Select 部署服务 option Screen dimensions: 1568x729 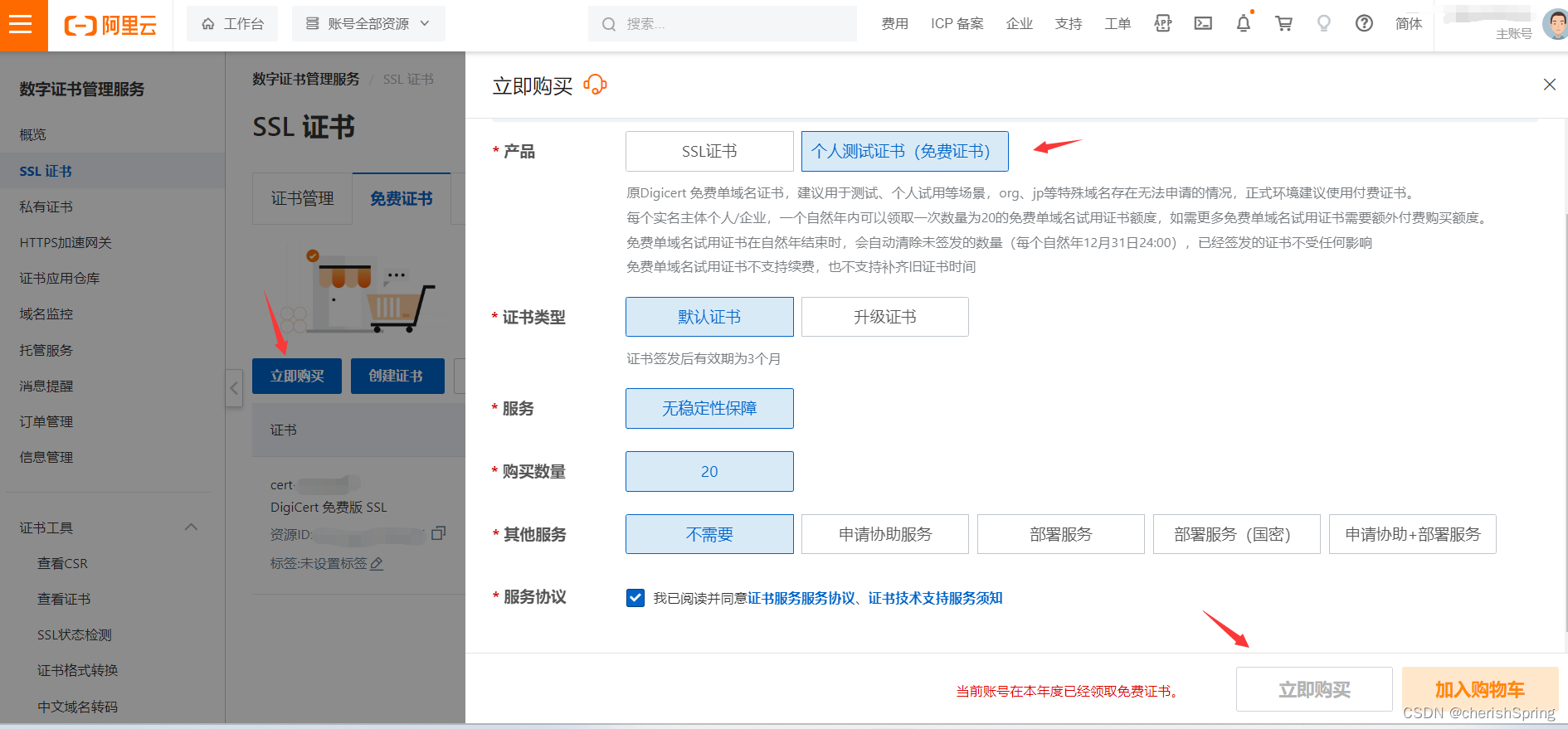click(x=1061, y=534)
